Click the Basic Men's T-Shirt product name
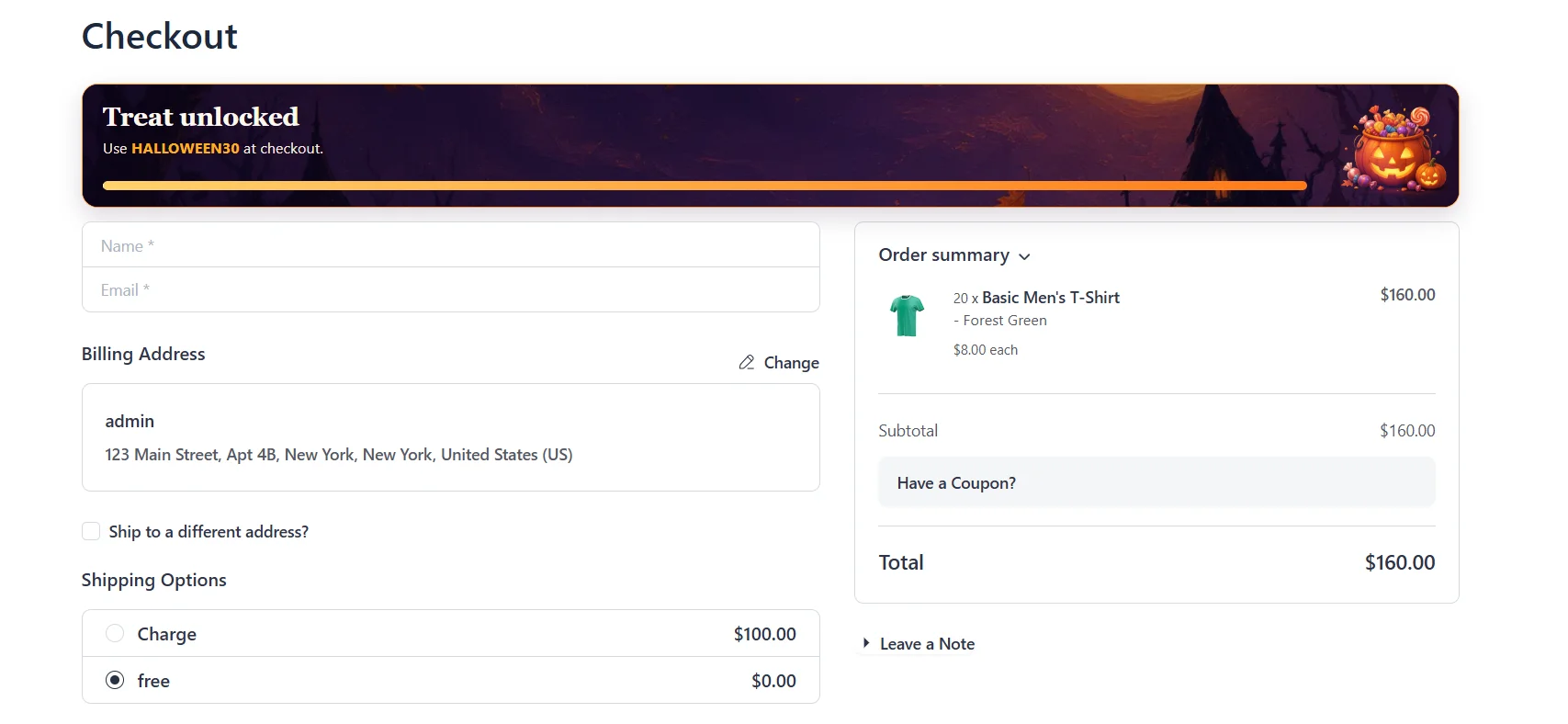1568x724 pixels. coord(1051,298)
